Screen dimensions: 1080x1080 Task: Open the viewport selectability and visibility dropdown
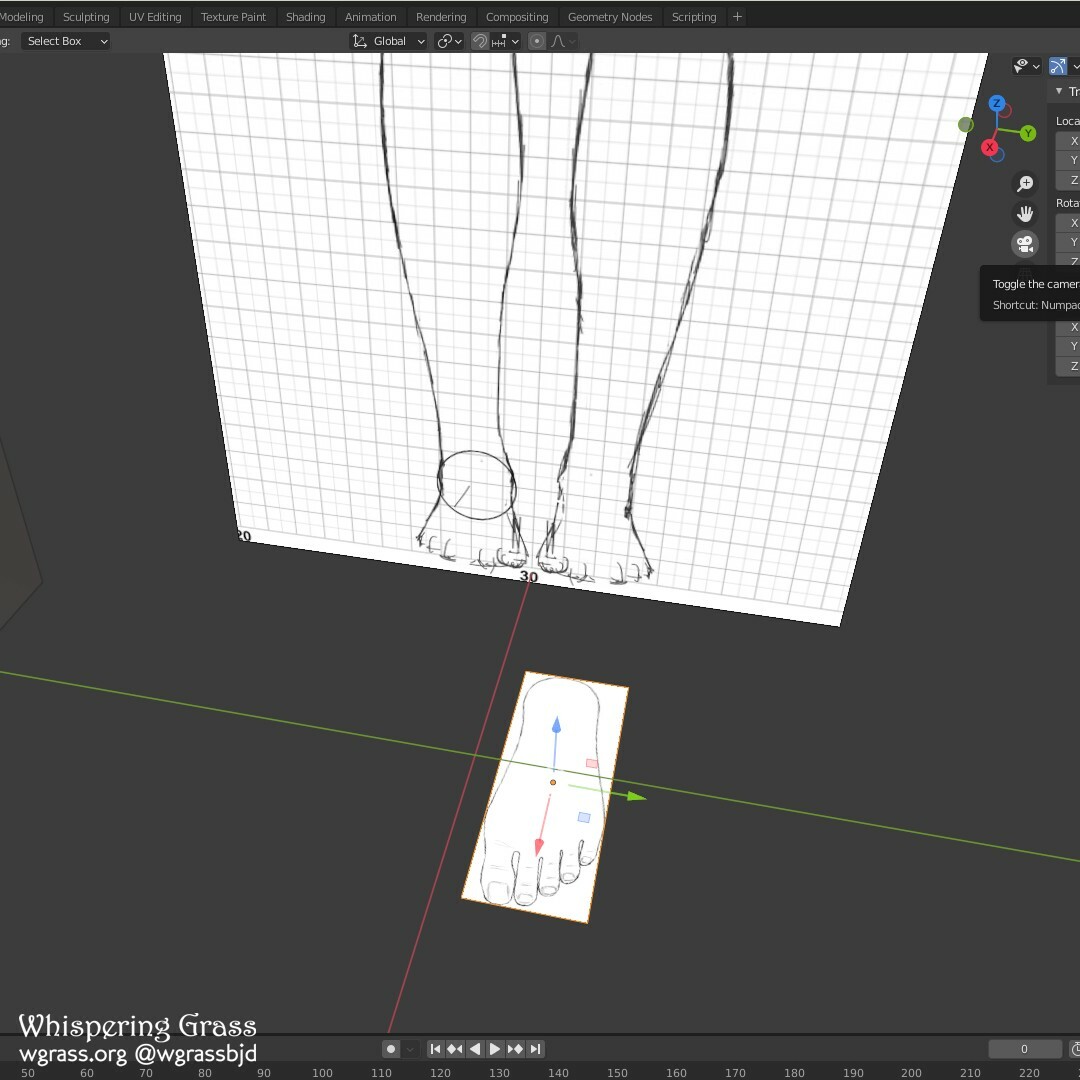click(x=1026, y=66)
